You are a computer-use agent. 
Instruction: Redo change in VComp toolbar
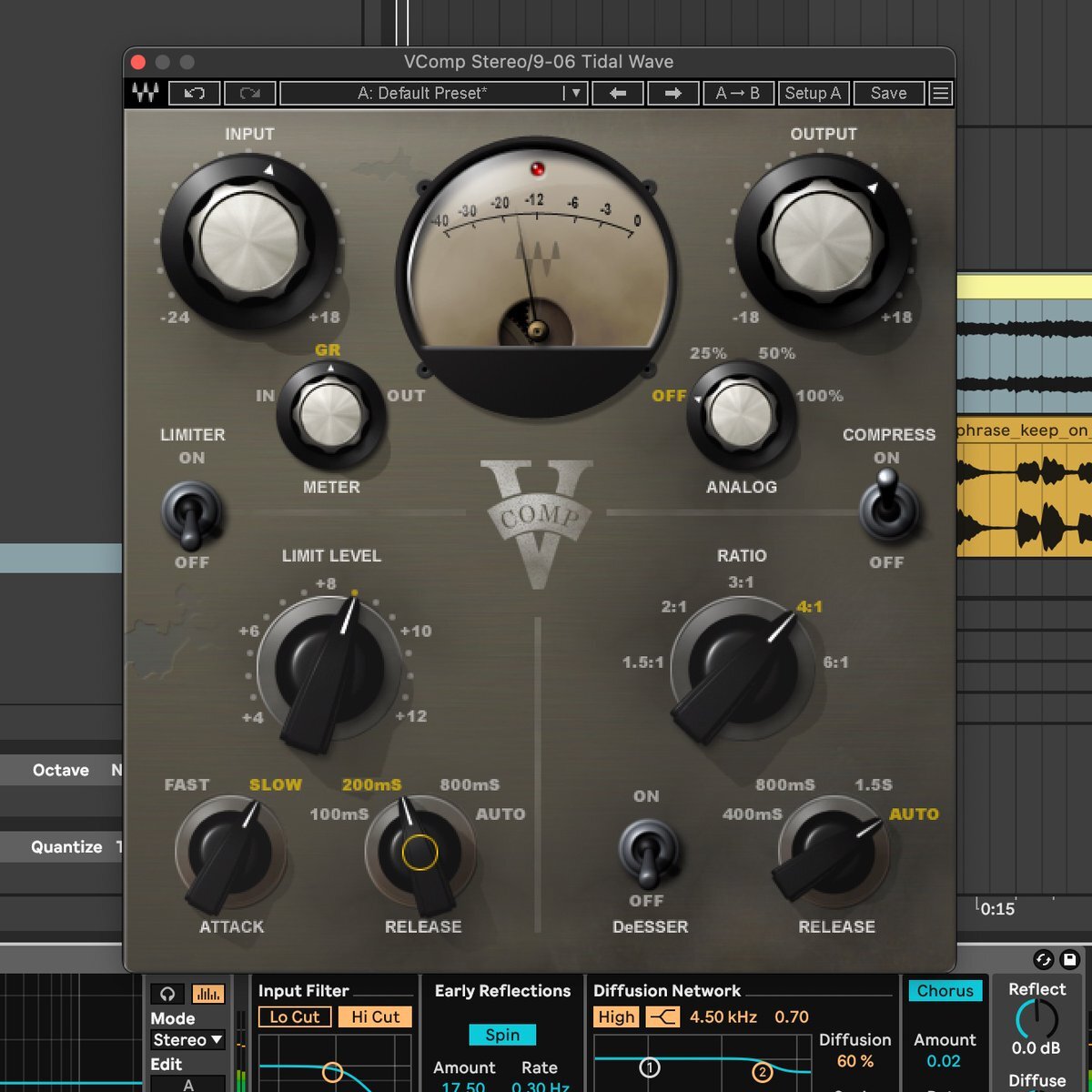point(249,93)
